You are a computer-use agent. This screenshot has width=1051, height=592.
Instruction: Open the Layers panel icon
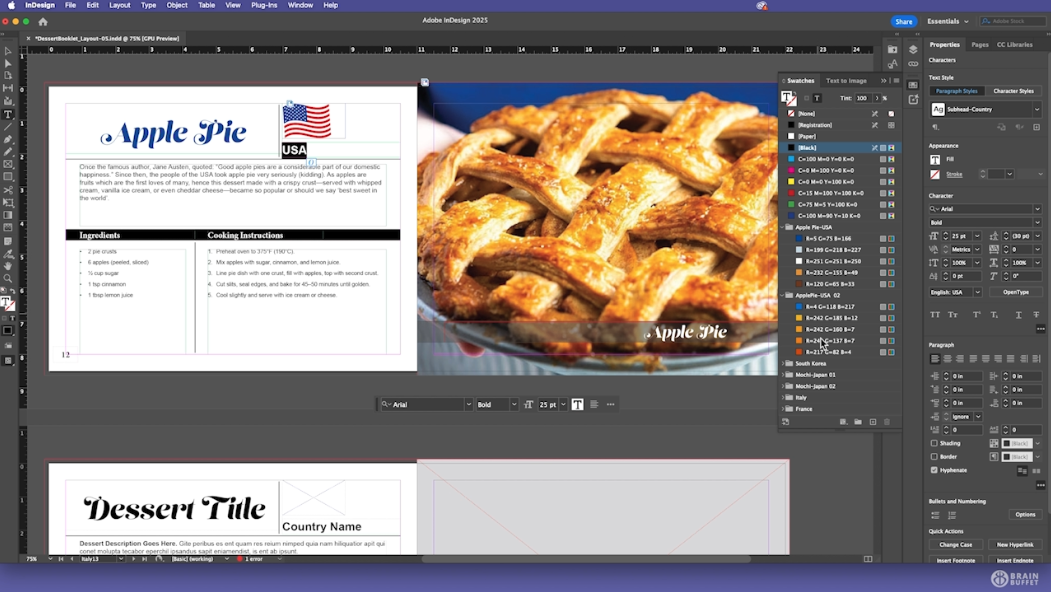click(x=913, y=50)
